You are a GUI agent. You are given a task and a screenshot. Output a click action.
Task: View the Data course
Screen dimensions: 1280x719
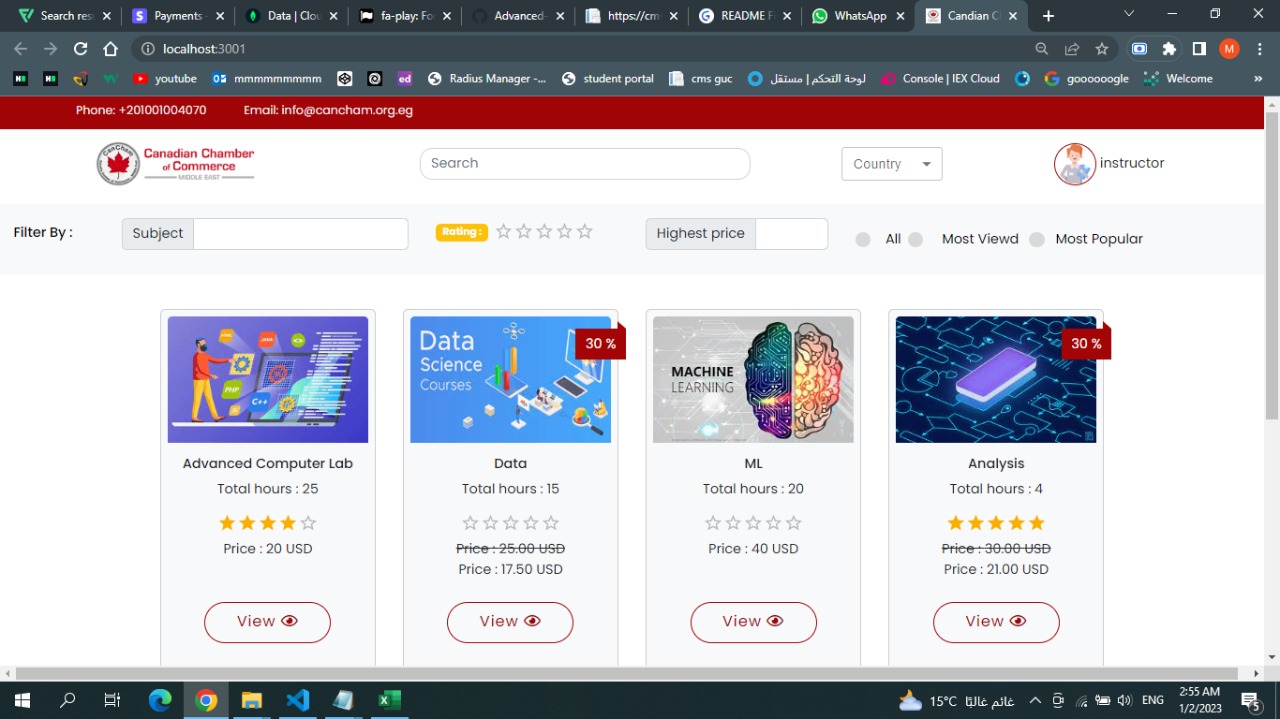tap(510, 622)
